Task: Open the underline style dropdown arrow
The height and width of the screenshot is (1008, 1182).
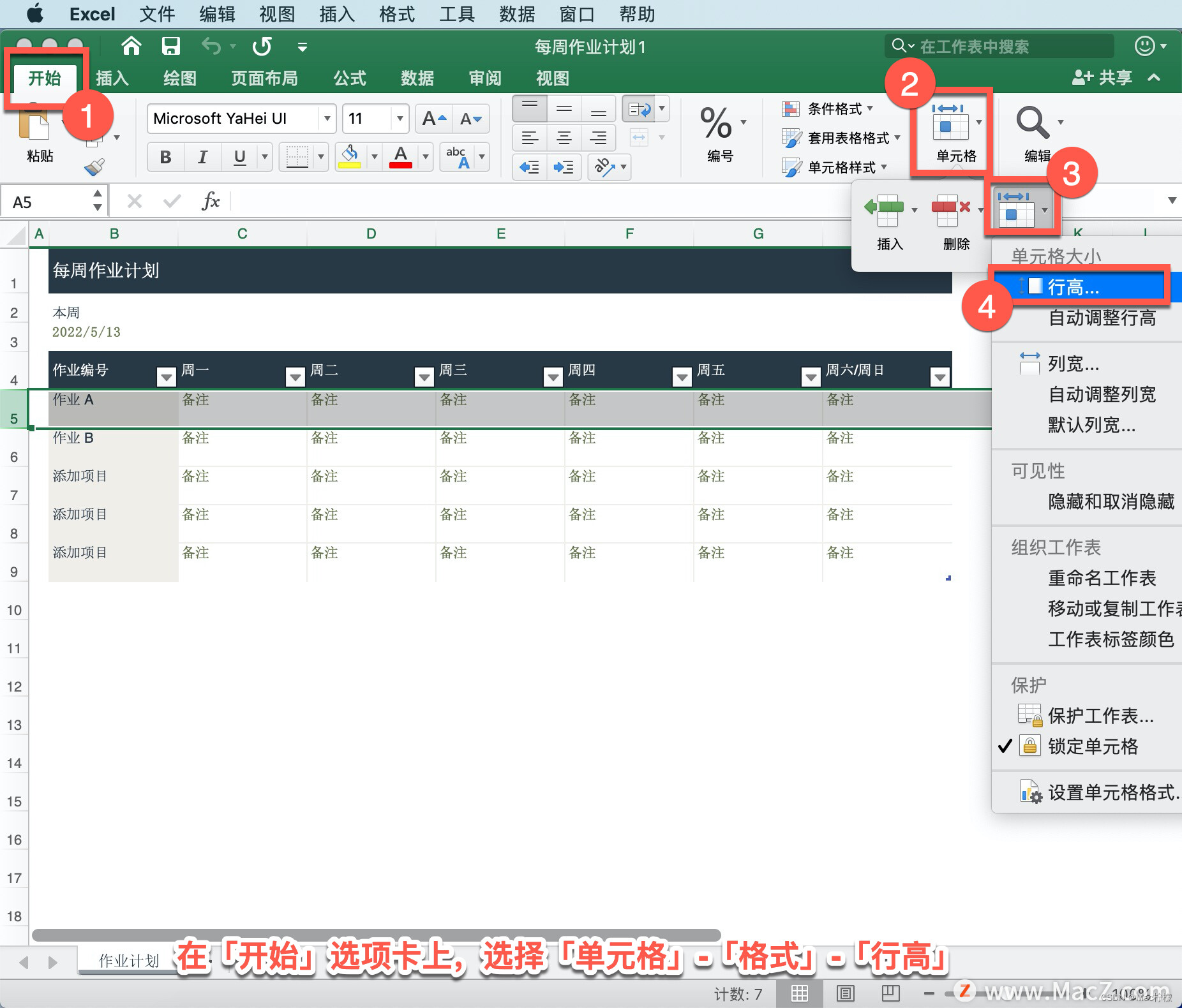Action: click(x=264, y=157)
